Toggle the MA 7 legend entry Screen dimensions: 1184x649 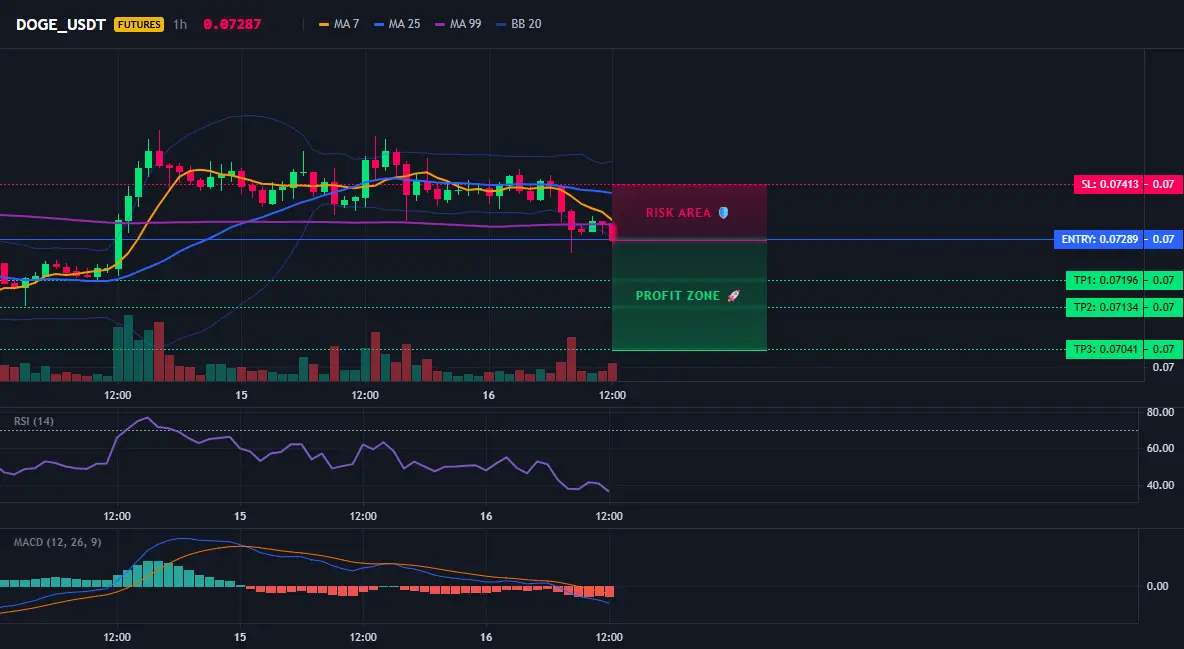[x=339, y=24]
